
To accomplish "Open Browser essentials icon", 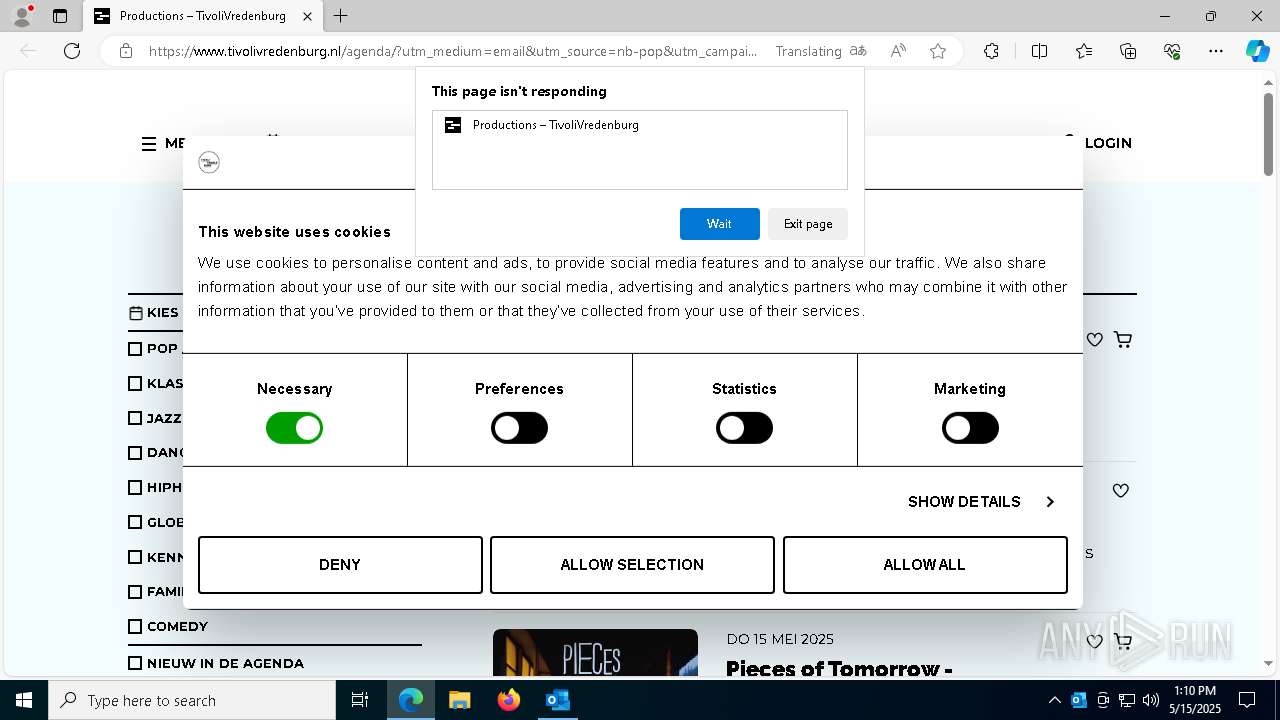I will [1172, 51].
